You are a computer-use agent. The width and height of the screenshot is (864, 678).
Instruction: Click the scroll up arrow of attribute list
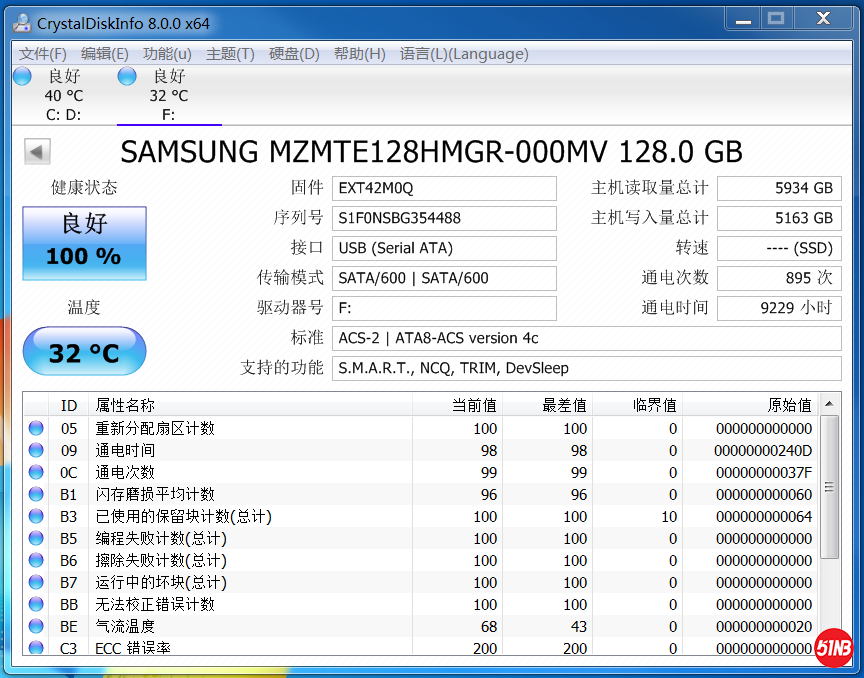coord(830,404)
